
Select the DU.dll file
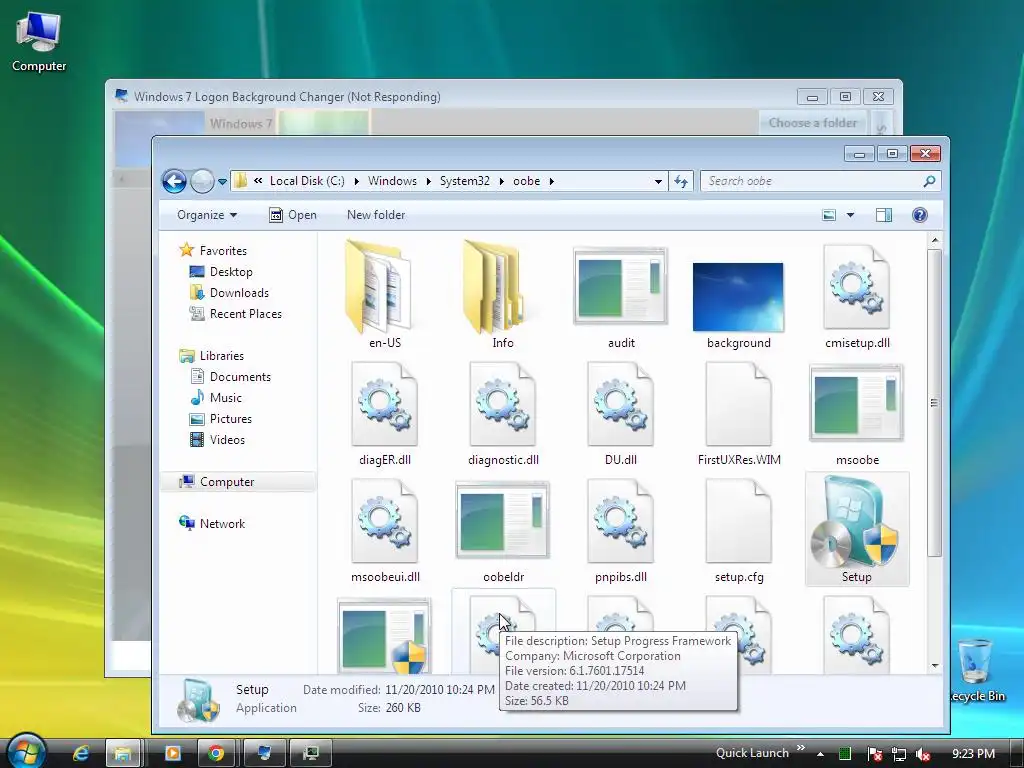pos(620,413)
